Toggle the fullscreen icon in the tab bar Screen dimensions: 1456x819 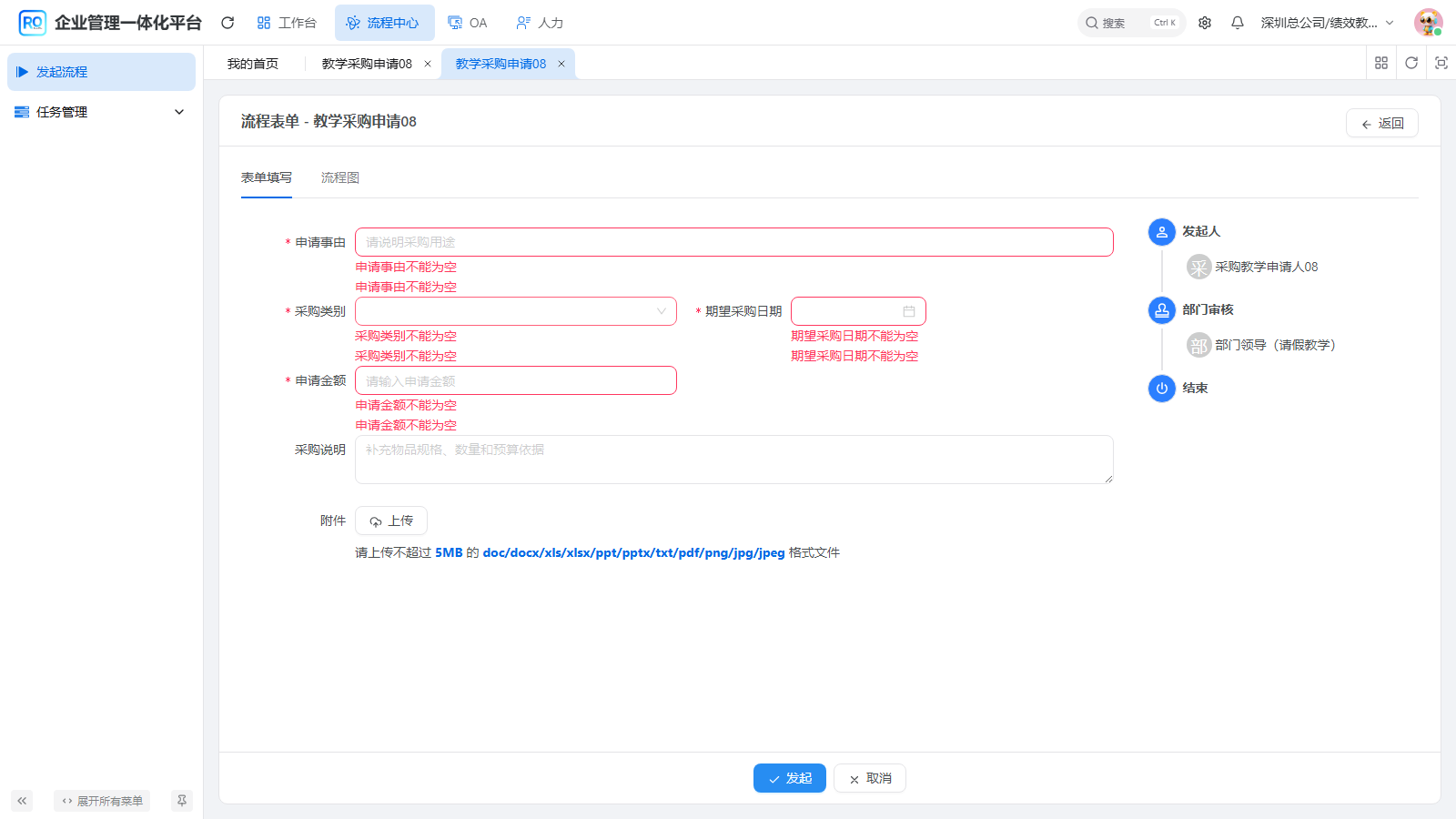(1441, 63)
